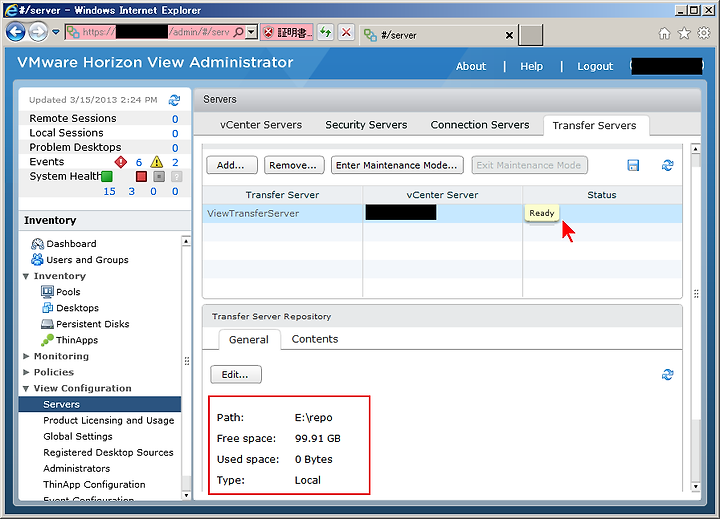Open Desktops in Inventory
Viewport: 720px width, 519px height.
[x=77, y=308]
